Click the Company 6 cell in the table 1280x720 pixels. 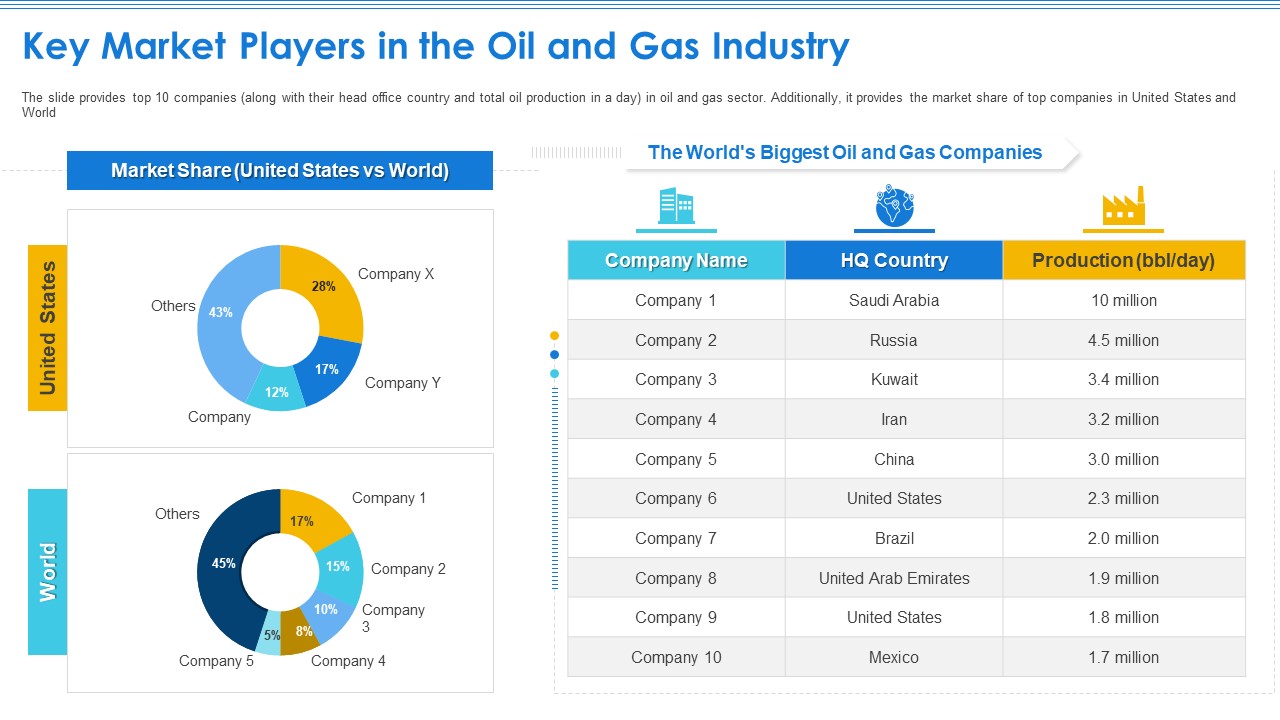tap(676, 498)
